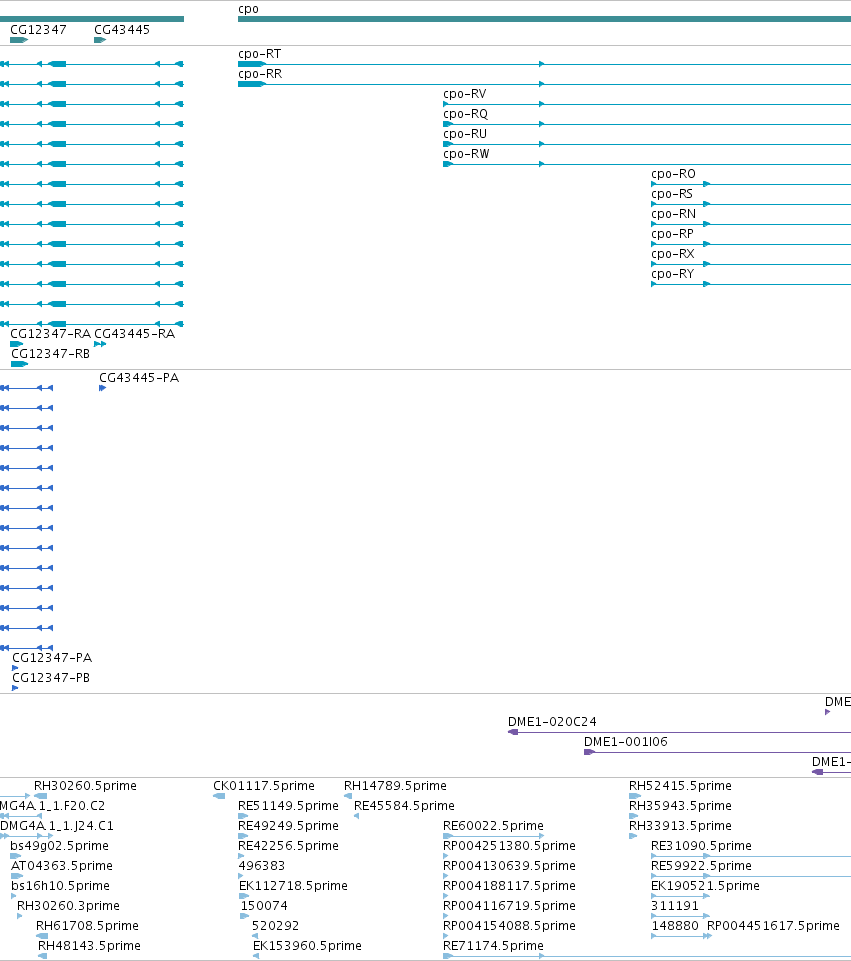Screen dimensions: 851x961
Task: Click CG12347-PB protein label
Action: click(x=51, y=678)
